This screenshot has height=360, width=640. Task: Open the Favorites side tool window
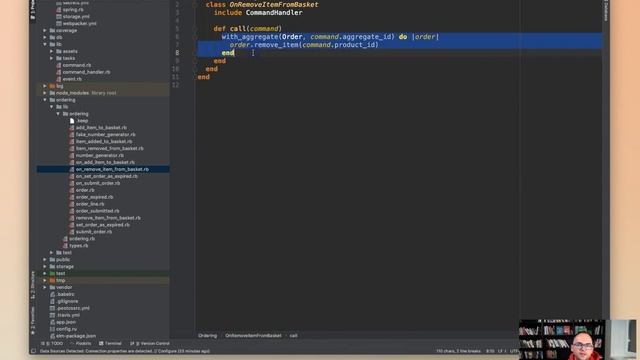pyautogui.click(x=33, y=321)
